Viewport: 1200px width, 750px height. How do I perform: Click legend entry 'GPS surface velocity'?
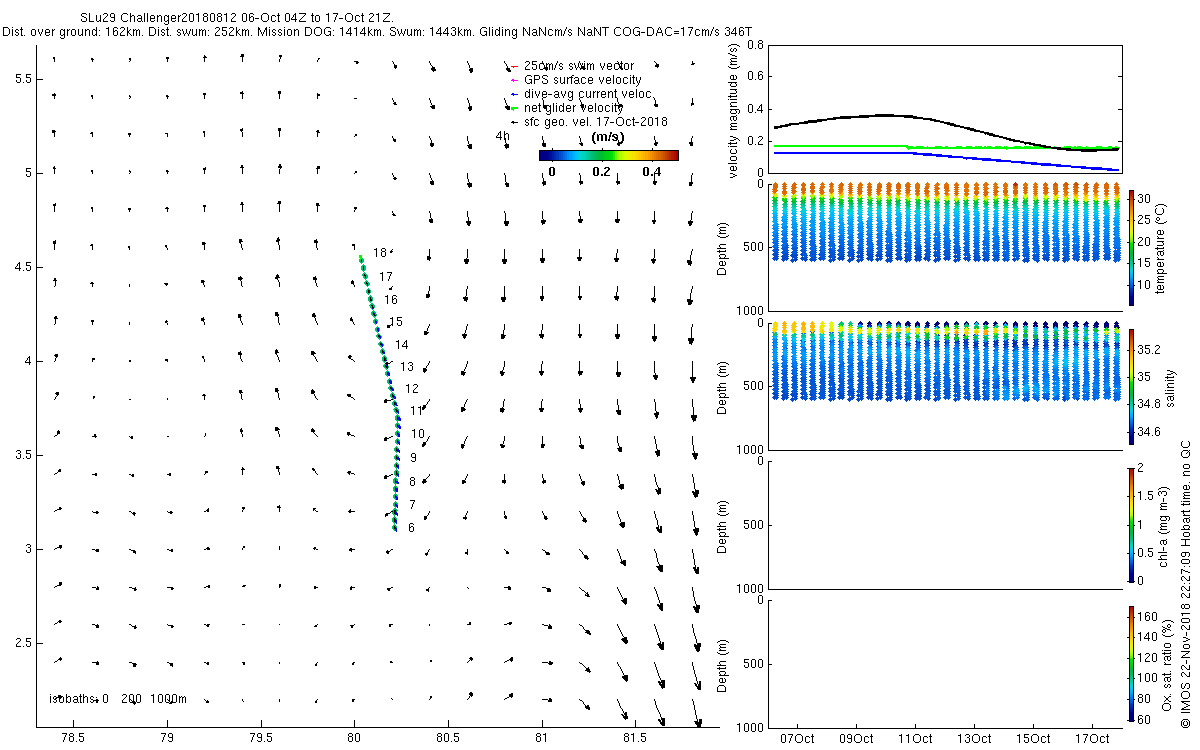coord(583,80)
